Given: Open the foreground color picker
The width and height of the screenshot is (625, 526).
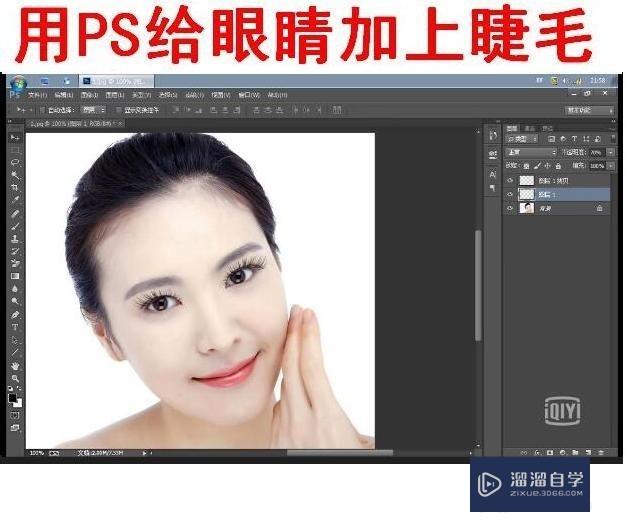Looking at the screenshot, I should (x=12, y=398).
